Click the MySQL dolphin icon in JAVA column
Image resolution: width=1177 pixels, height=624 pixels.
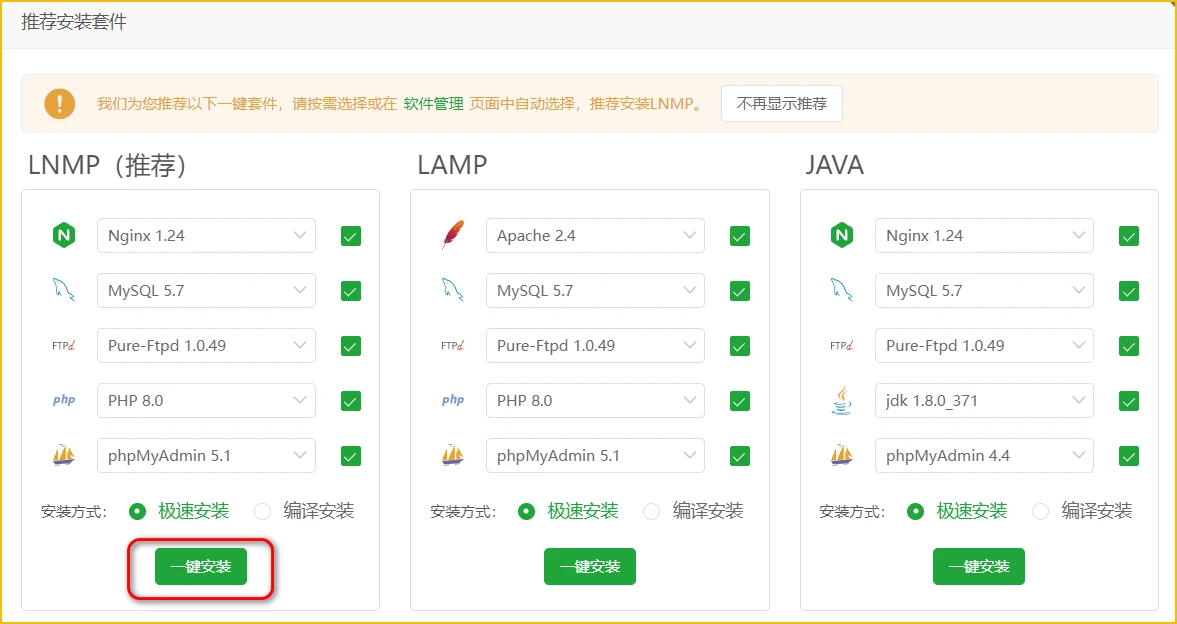click(842, 291)
